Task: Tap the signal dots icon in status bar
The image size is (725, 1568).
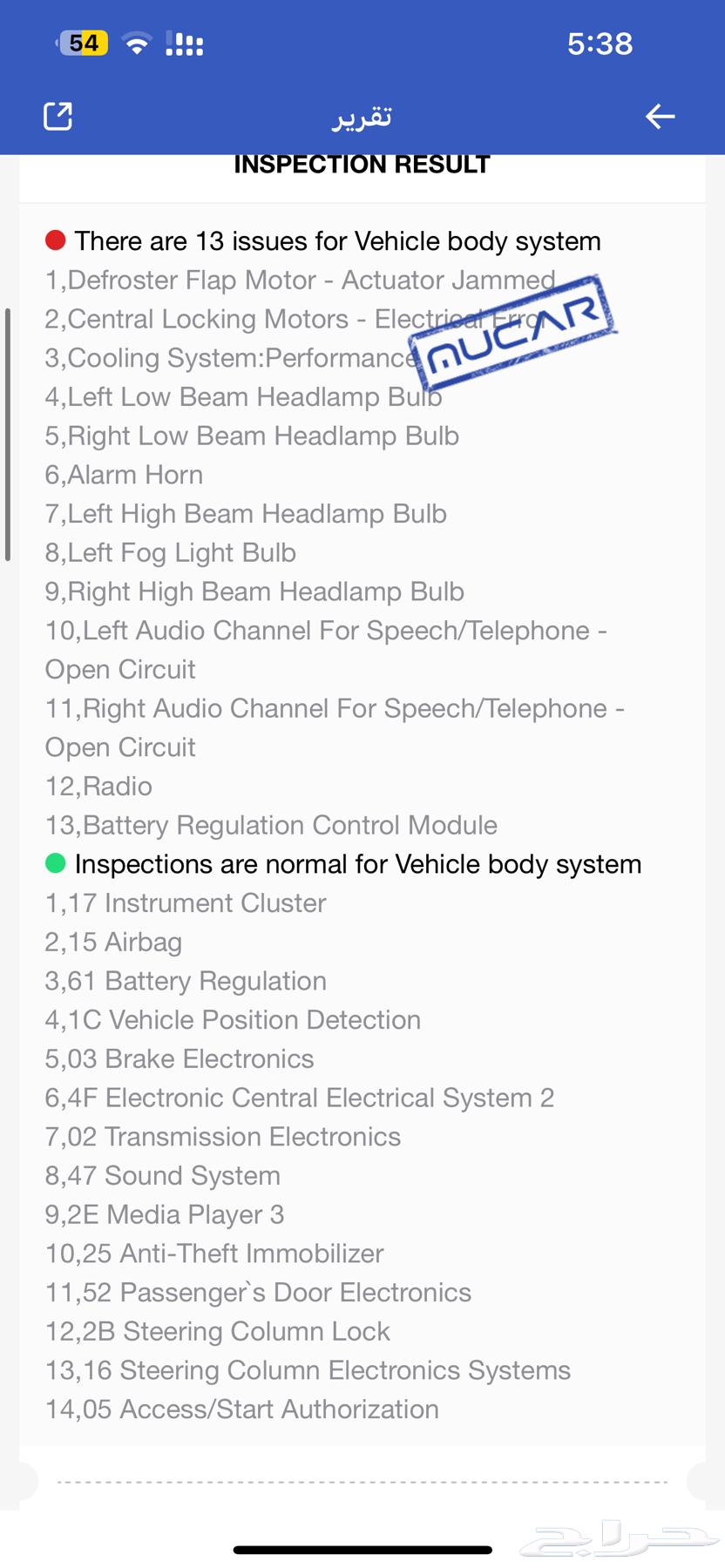Action: tap(185, 44)
